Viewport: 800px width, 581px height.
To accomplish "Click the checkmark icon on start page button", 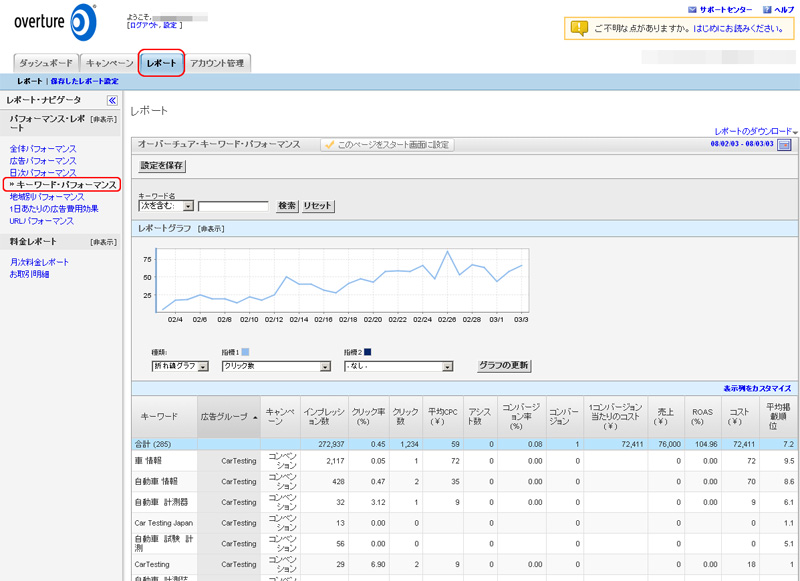I will tap(328, 145).
